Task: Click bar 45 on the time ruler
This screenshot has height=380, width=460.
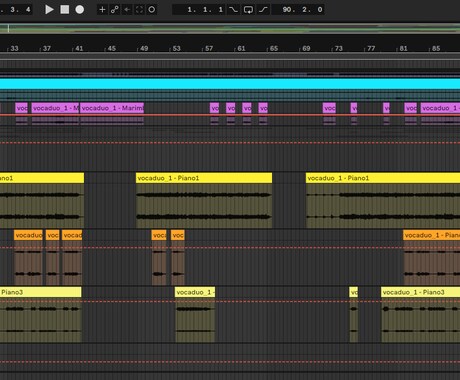Action: click(x=112, y=49)
